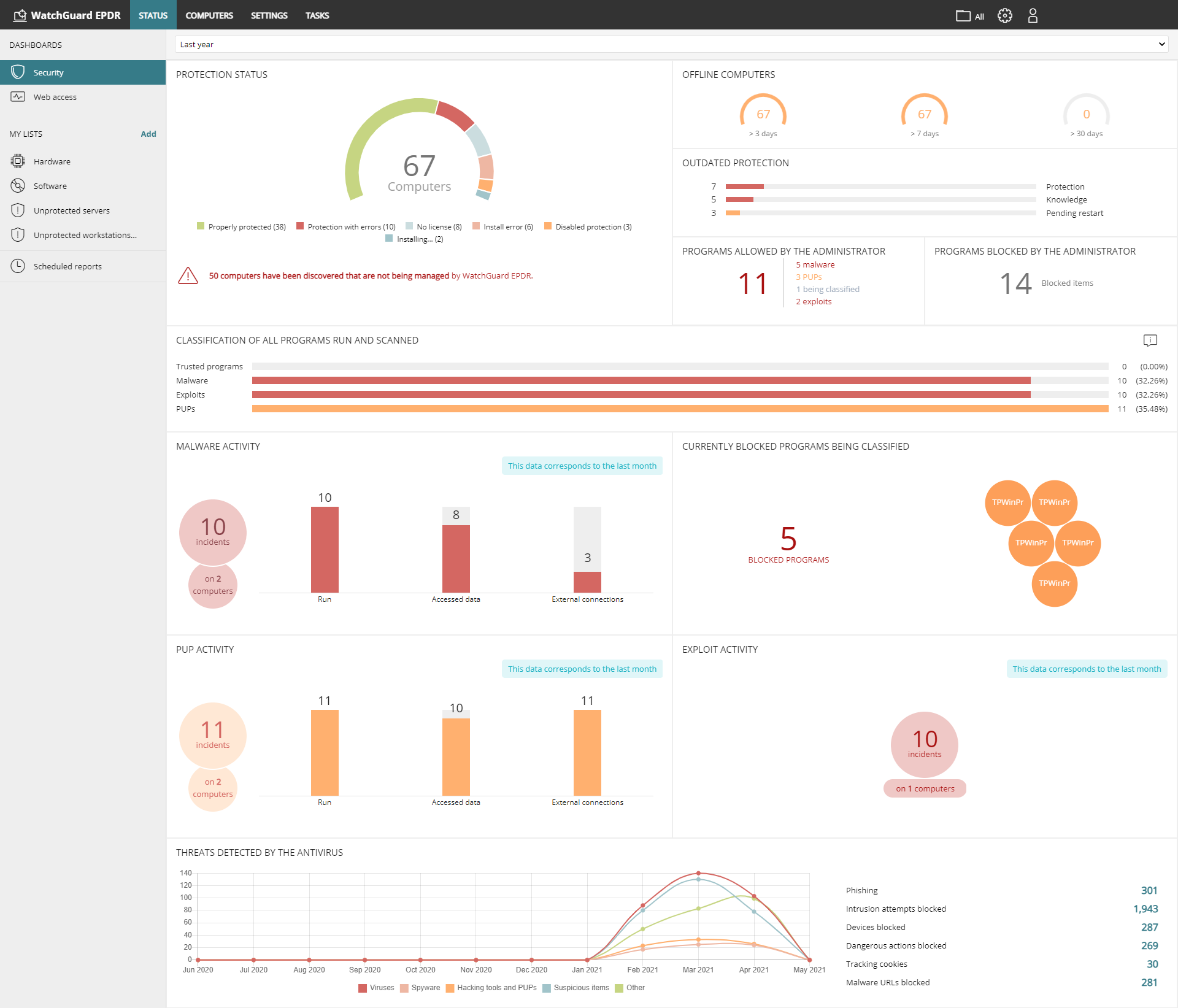
Task: Switch to the Computers tab
Action: pyautogui.click(x=209, y=15)
